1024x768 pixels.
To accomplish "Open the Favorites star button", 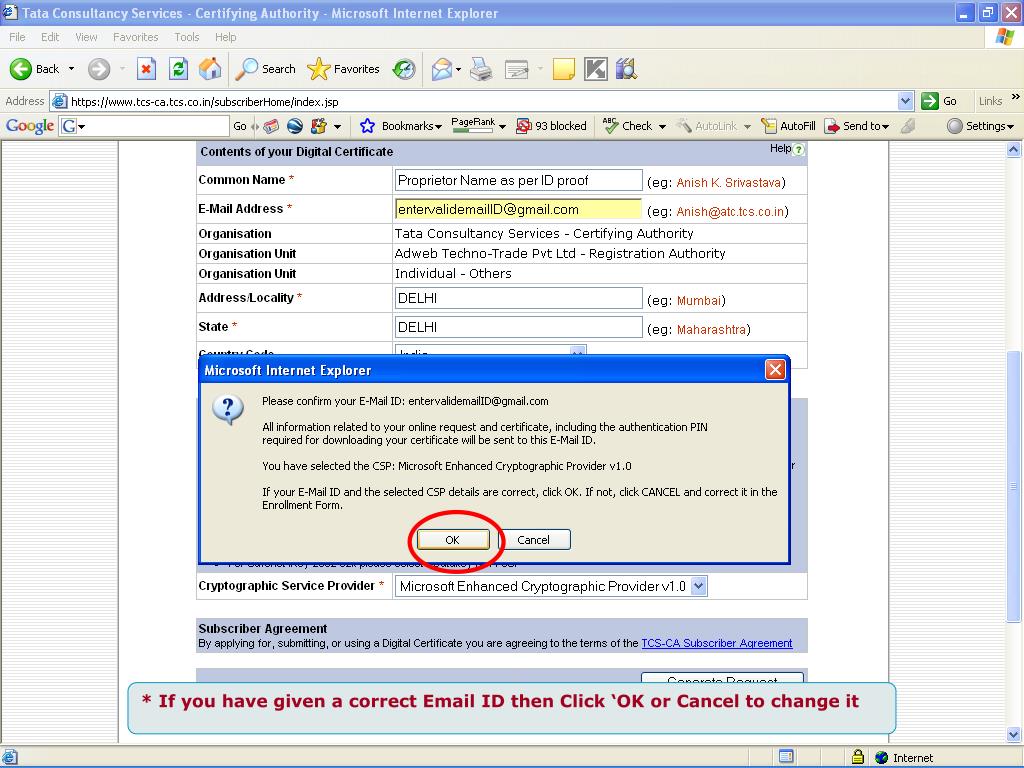I will point(343,69).
